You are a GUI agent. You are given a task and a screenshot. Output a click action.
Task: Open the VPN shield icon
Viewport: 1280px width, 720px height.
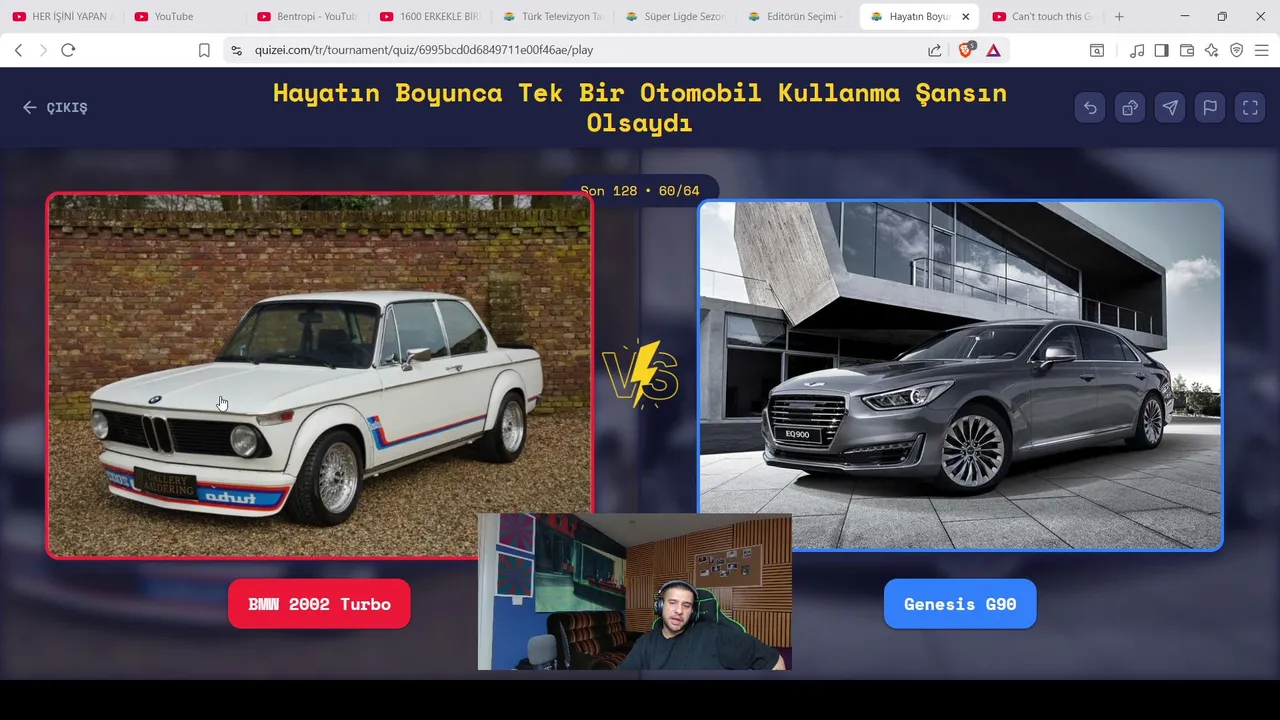(1236, 50)
